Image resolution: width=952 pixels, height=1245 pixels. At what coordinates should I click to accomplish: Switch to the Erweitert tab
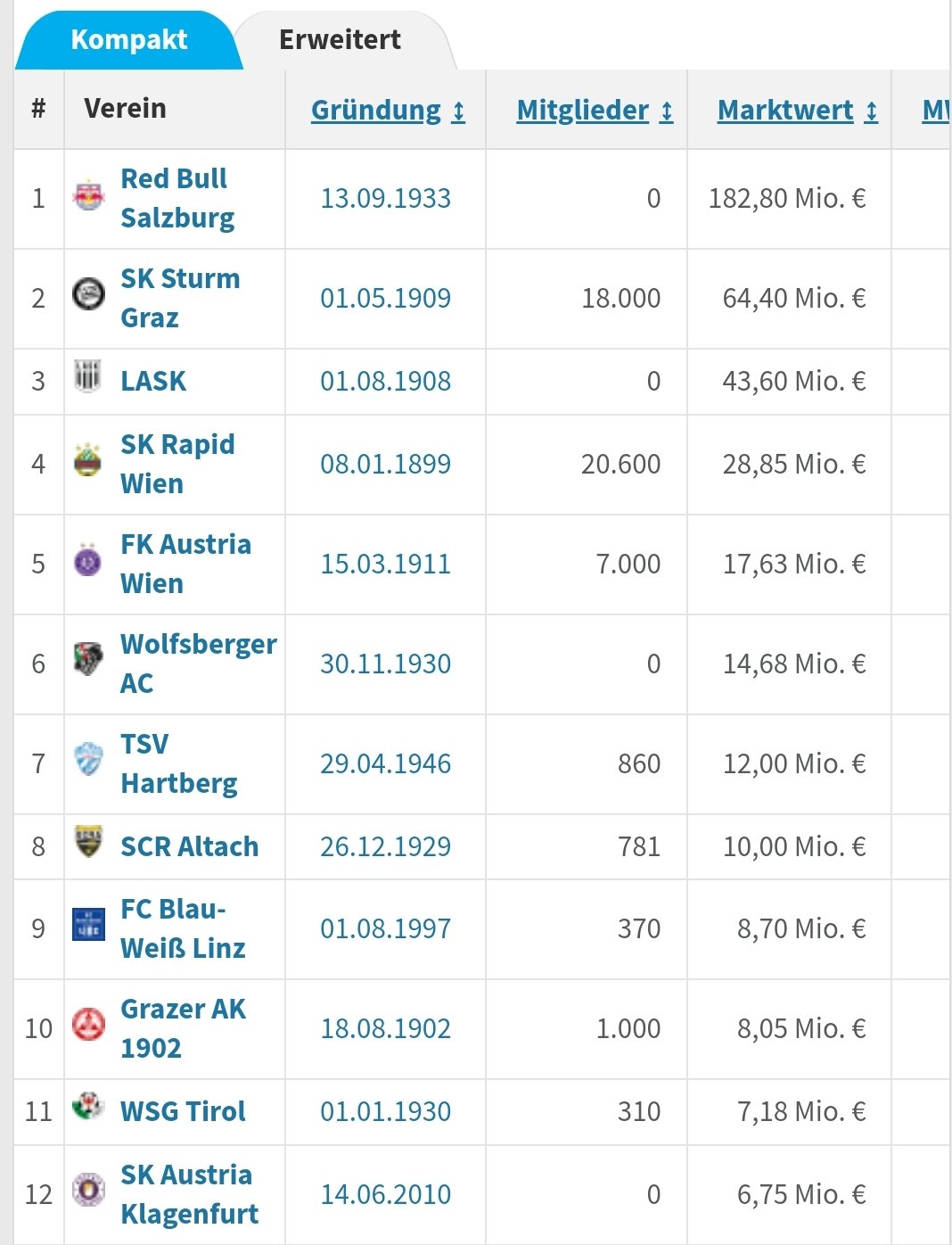pyautogui.click(x=340, y=40)
